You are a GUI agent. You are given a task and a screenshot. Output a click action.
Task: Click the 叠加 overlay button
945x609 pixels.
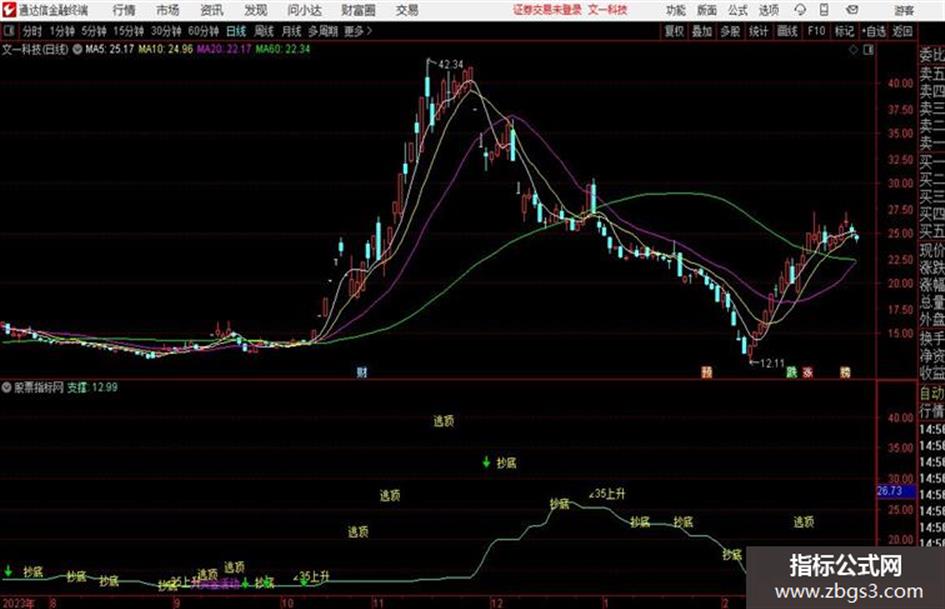click(702, 31)
